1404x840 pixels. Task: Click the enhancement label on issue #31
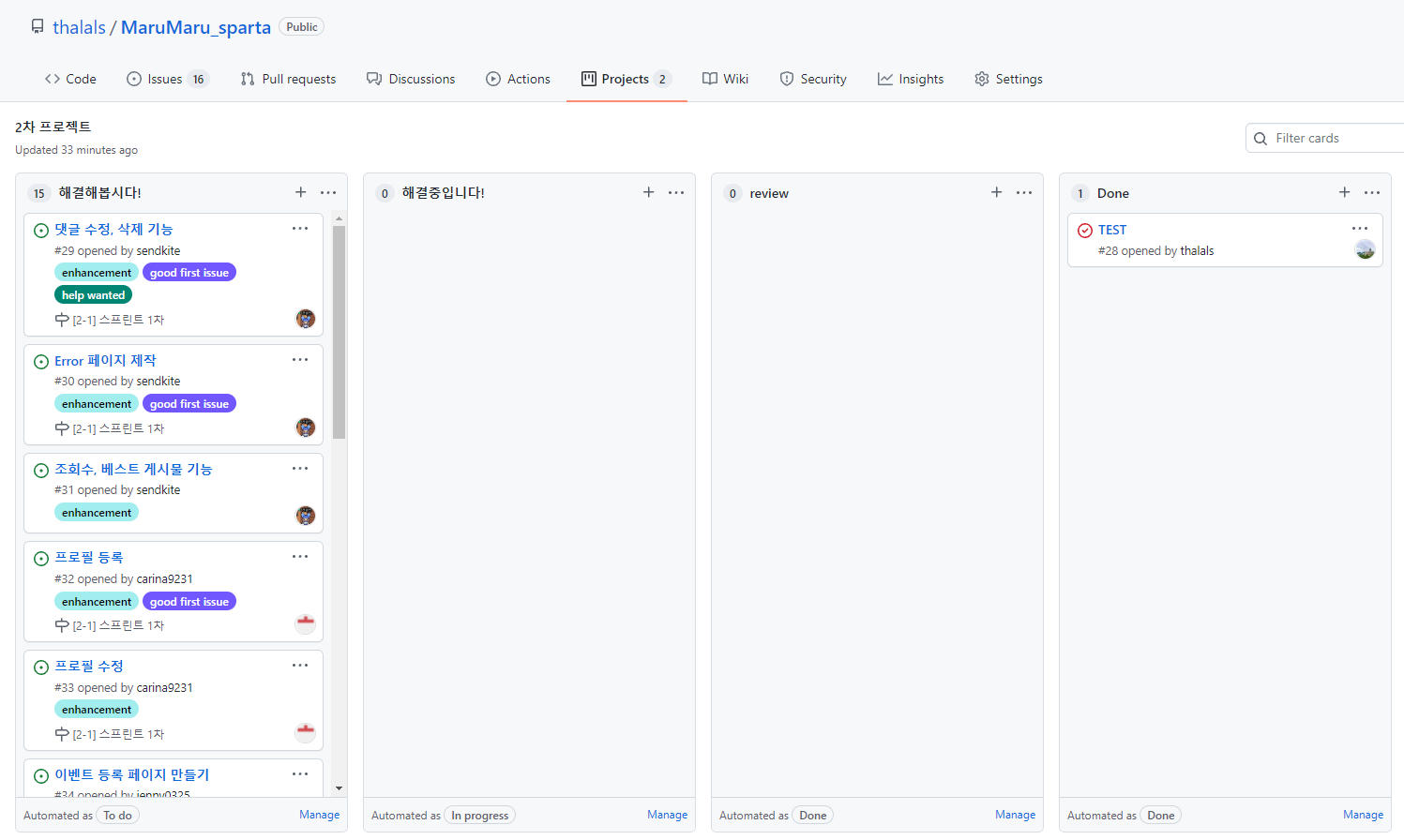click(97, 512)
